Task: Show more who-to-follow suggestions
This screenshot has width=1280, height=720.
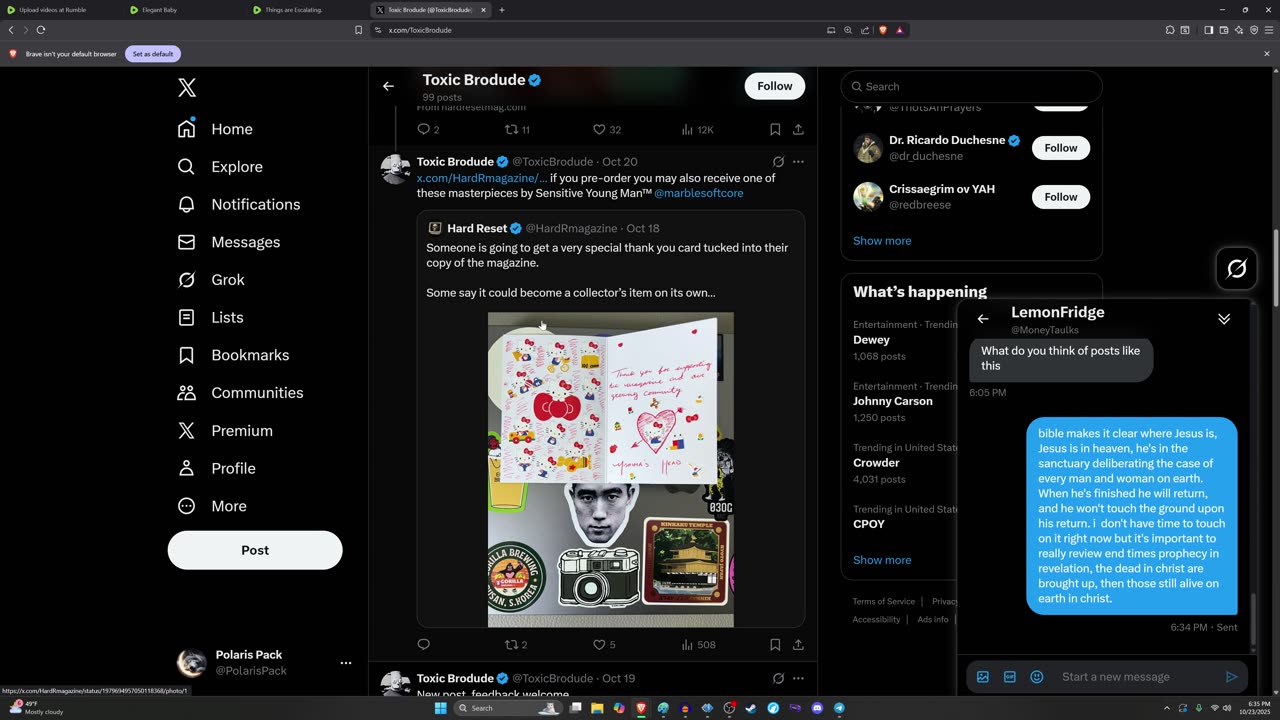Action: pos(882,241)
